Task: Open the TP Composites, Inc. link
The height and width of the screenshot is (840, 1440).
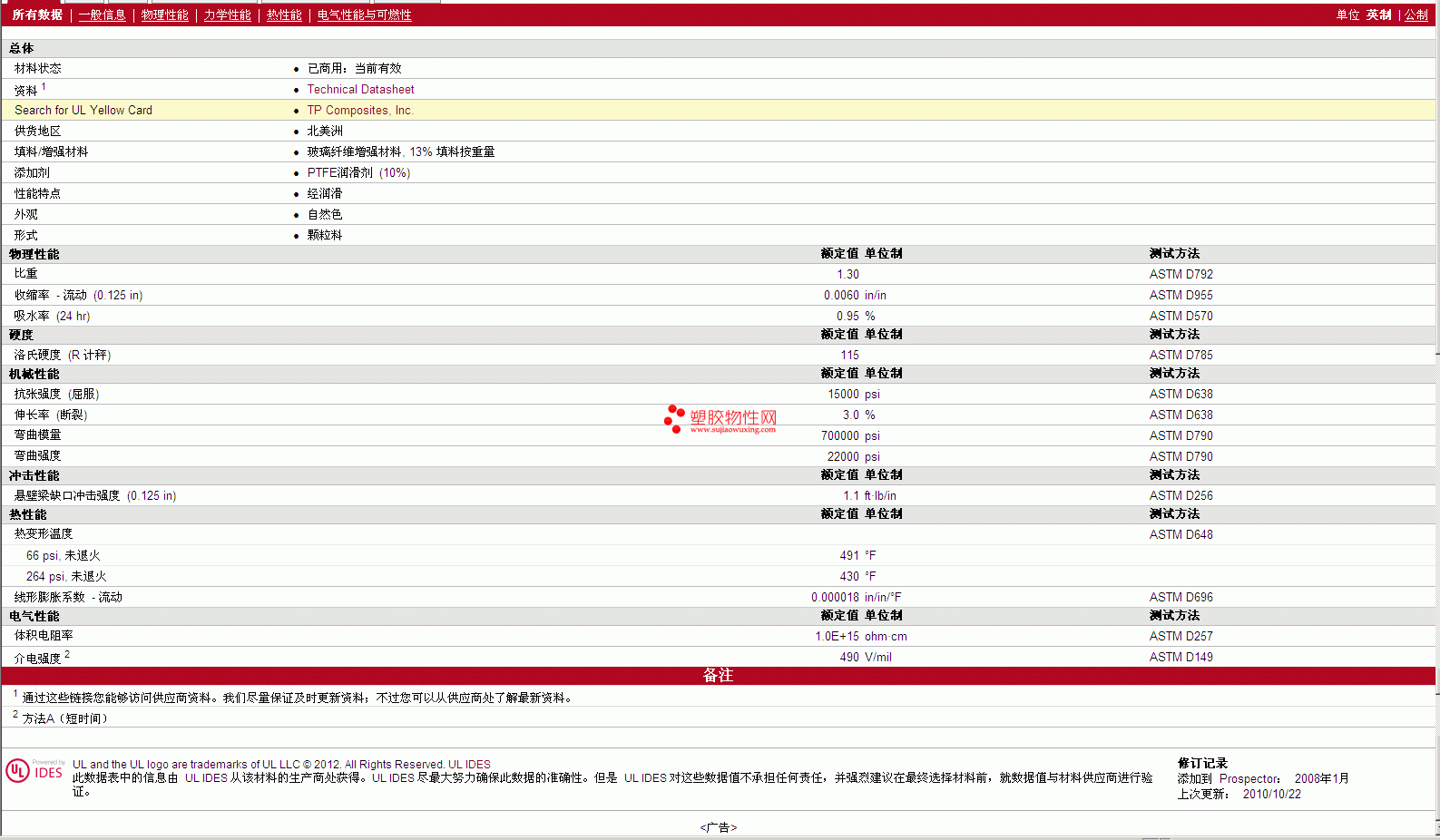Action: [x=359, y=110]
